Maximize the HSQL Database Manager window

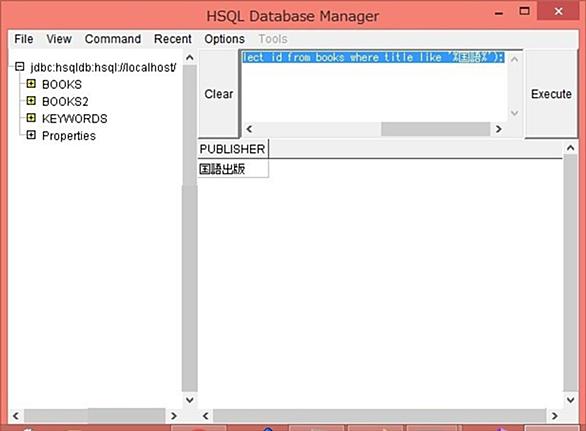click(x=524, y=11)
